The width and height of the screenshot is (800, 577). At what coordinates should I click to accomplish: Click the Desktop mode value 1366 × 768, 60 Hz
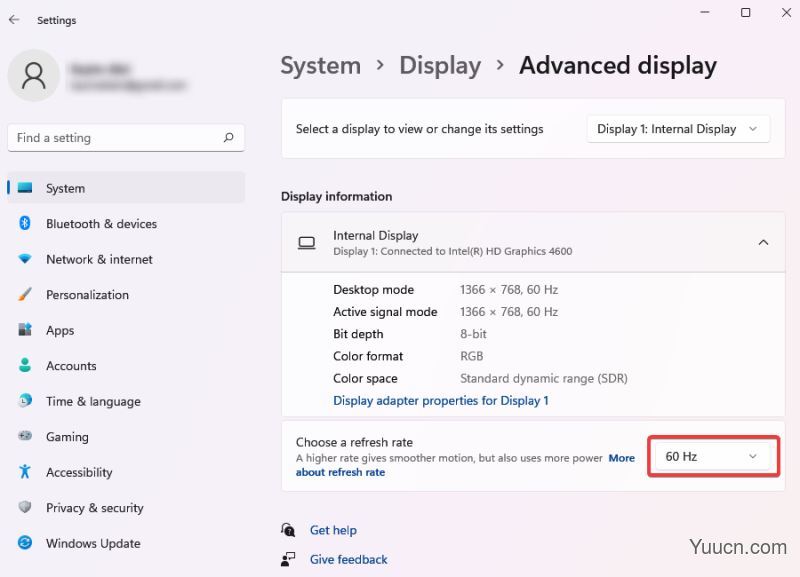[509, 289]
